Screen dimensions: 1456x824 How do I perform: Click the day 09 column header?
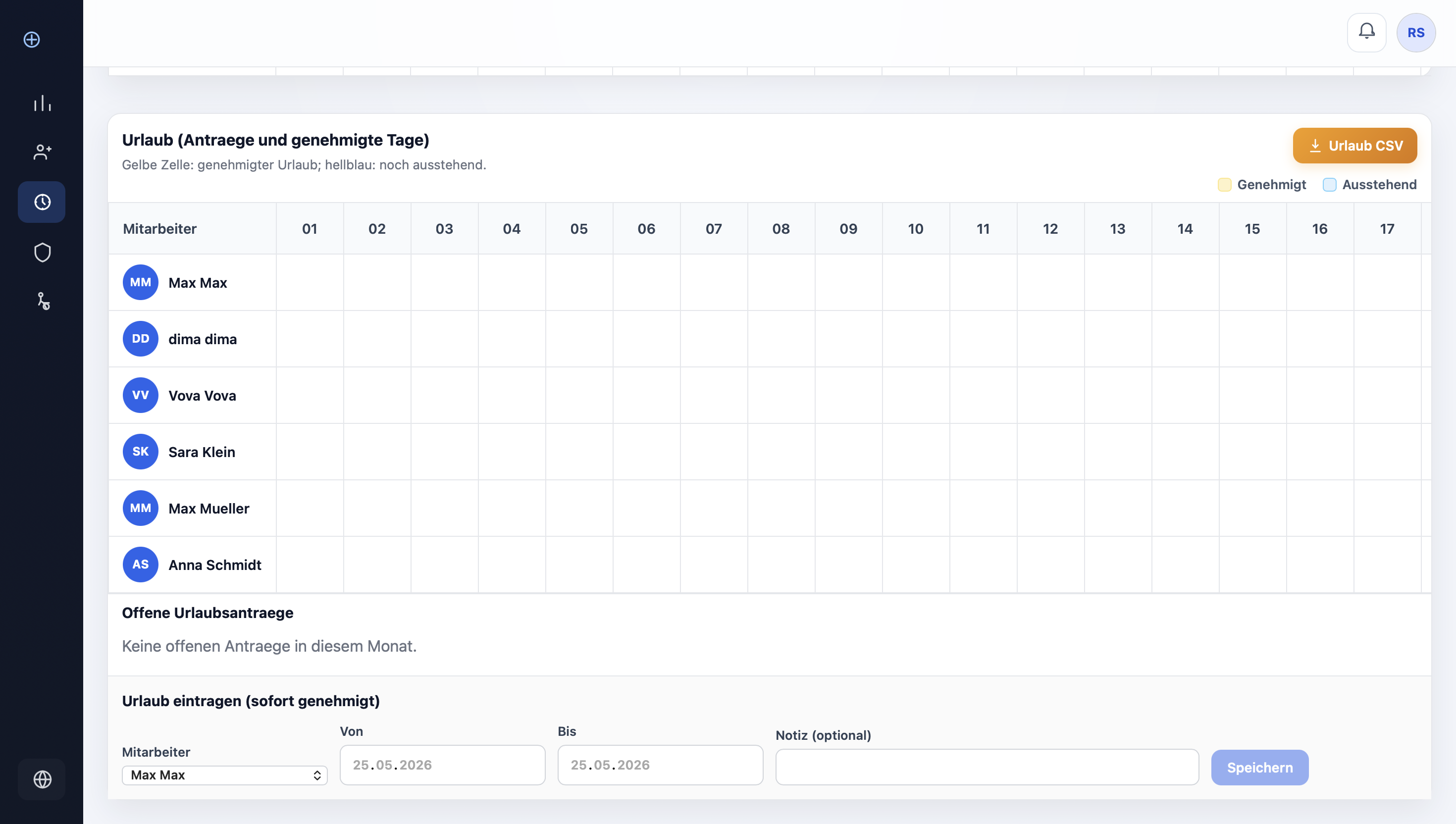coord(848,229)
